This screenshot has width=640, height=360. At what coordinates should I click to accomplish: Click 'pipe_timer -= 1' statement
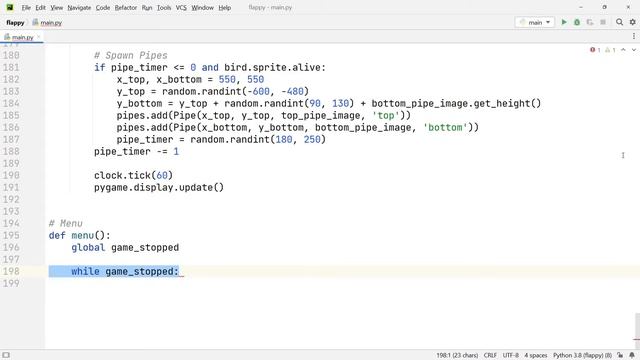(x=136, y=151)
